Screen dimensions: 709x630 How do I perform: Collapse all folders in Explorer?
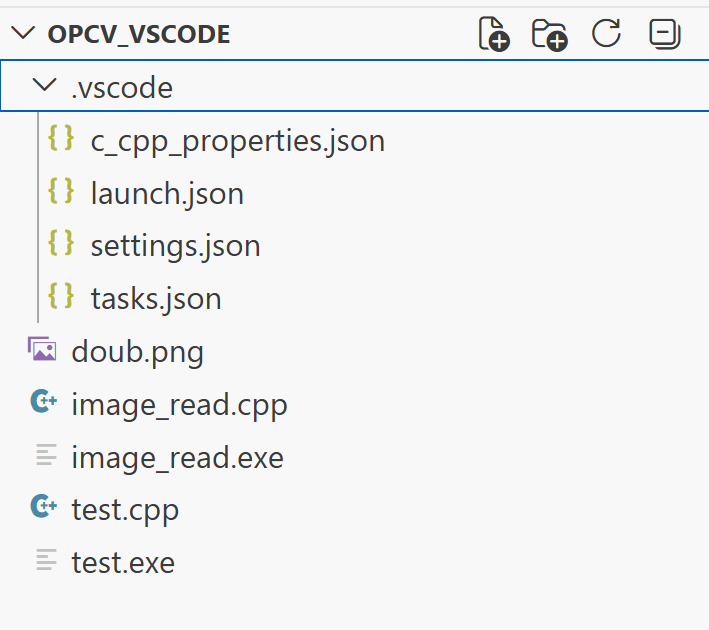[x=665, y=34]
